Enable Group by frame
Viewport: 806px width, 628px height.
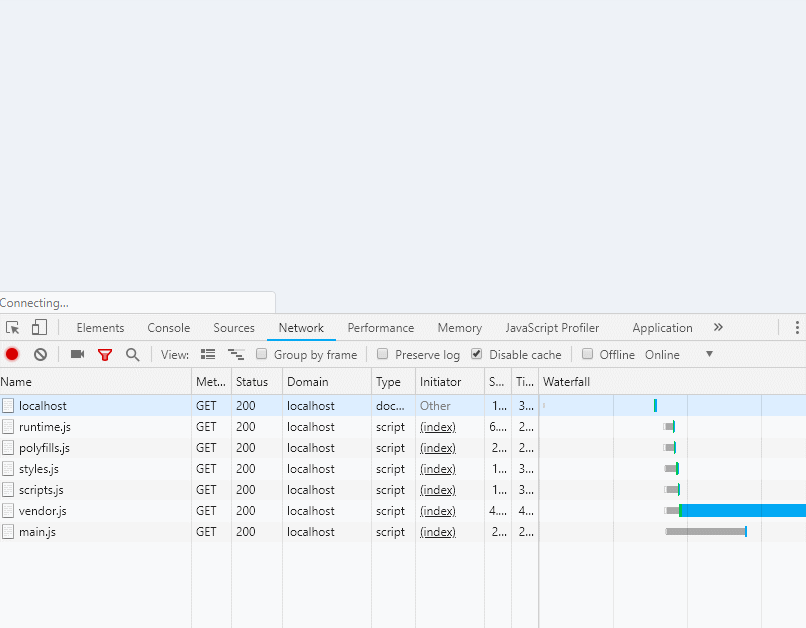(x=263, y=354)
